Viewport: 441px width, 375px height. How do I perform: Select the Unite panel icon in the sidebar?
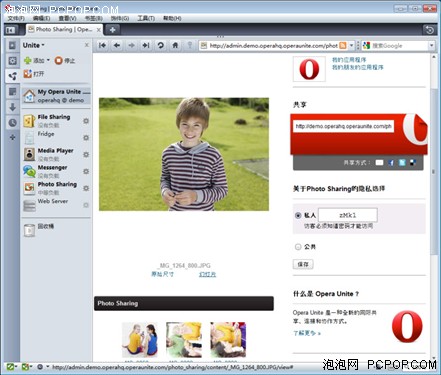(x=12, y=76)
